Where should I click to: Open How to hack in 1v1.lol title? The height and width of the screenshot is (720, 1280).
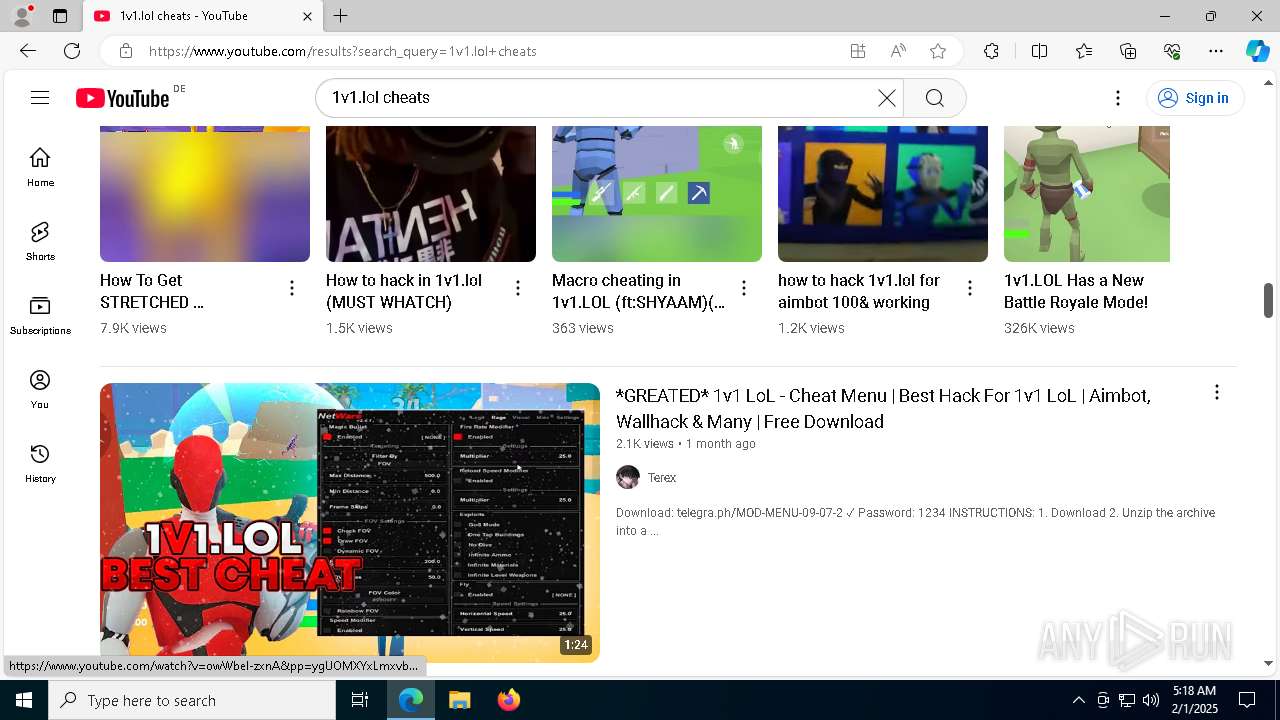coord(404,291)
